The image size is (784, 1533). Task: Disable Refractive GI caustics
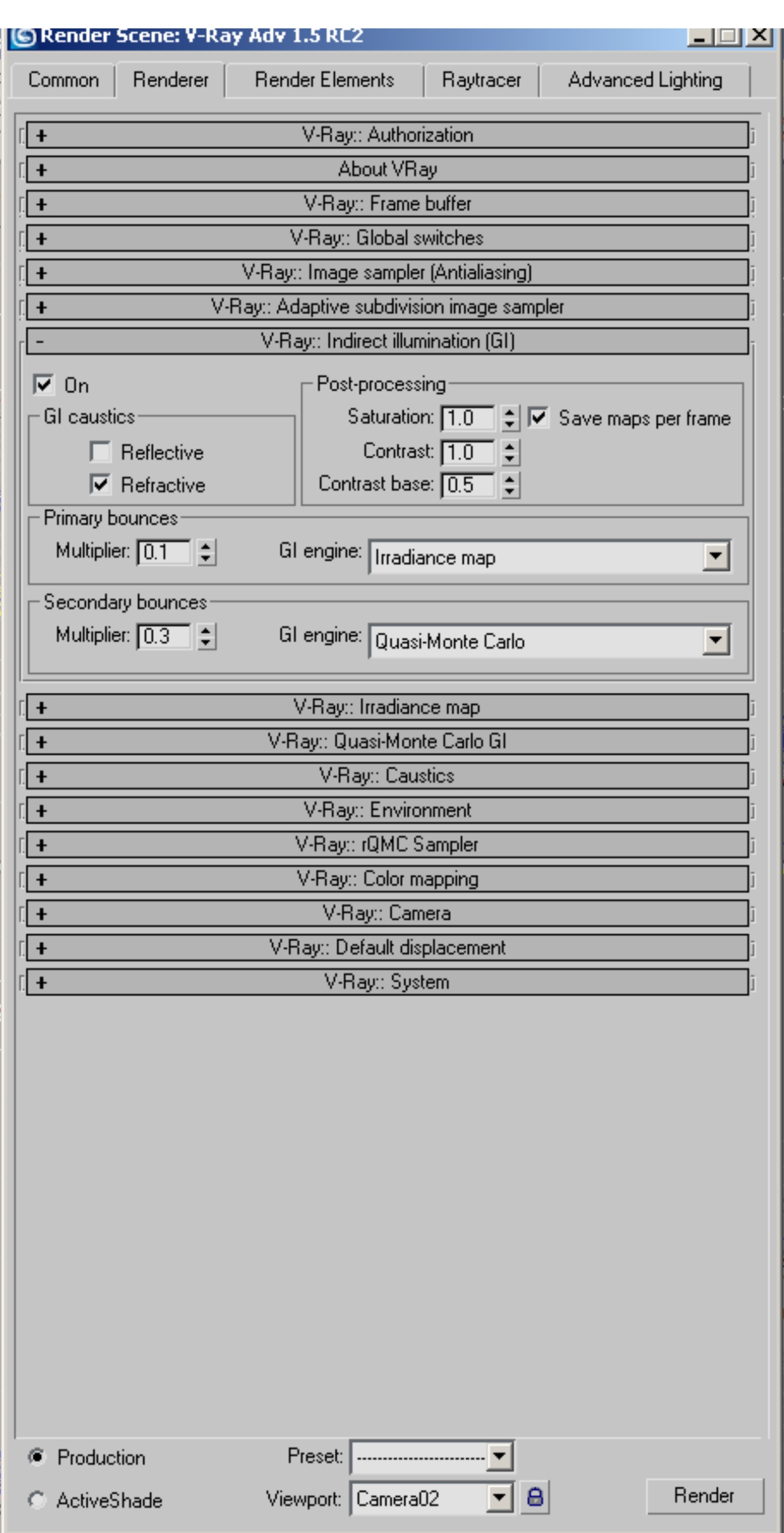[x=100, y=485]
